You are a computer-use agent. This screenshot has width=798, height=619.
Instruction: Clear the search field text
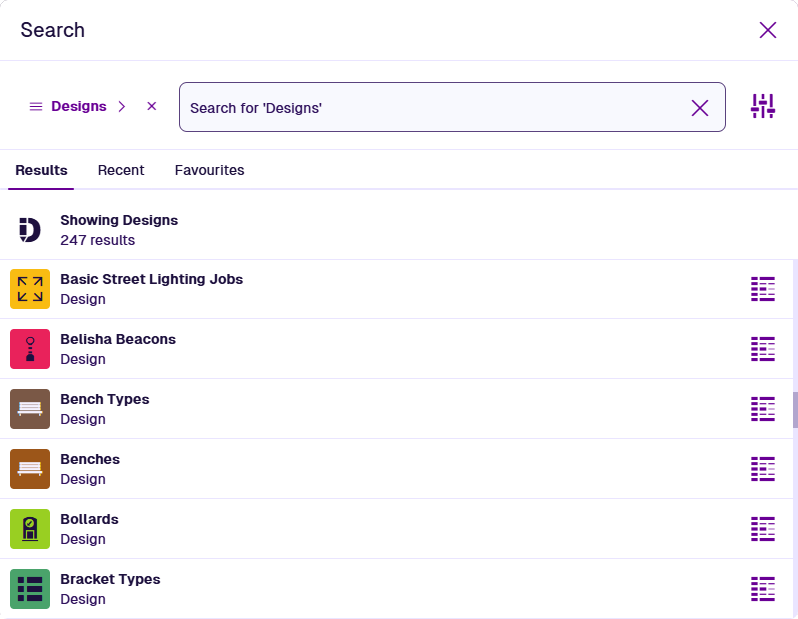[x=700, y=108]
